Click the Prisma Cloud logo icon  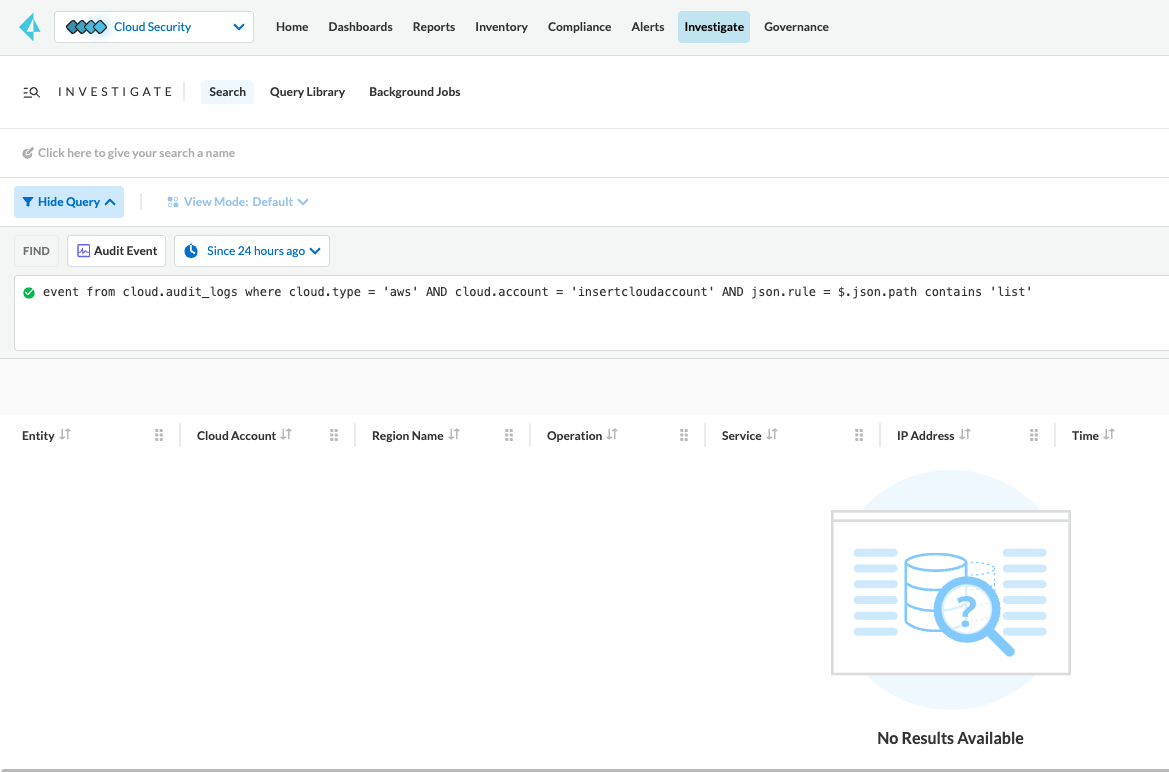(x=29, y=27)
